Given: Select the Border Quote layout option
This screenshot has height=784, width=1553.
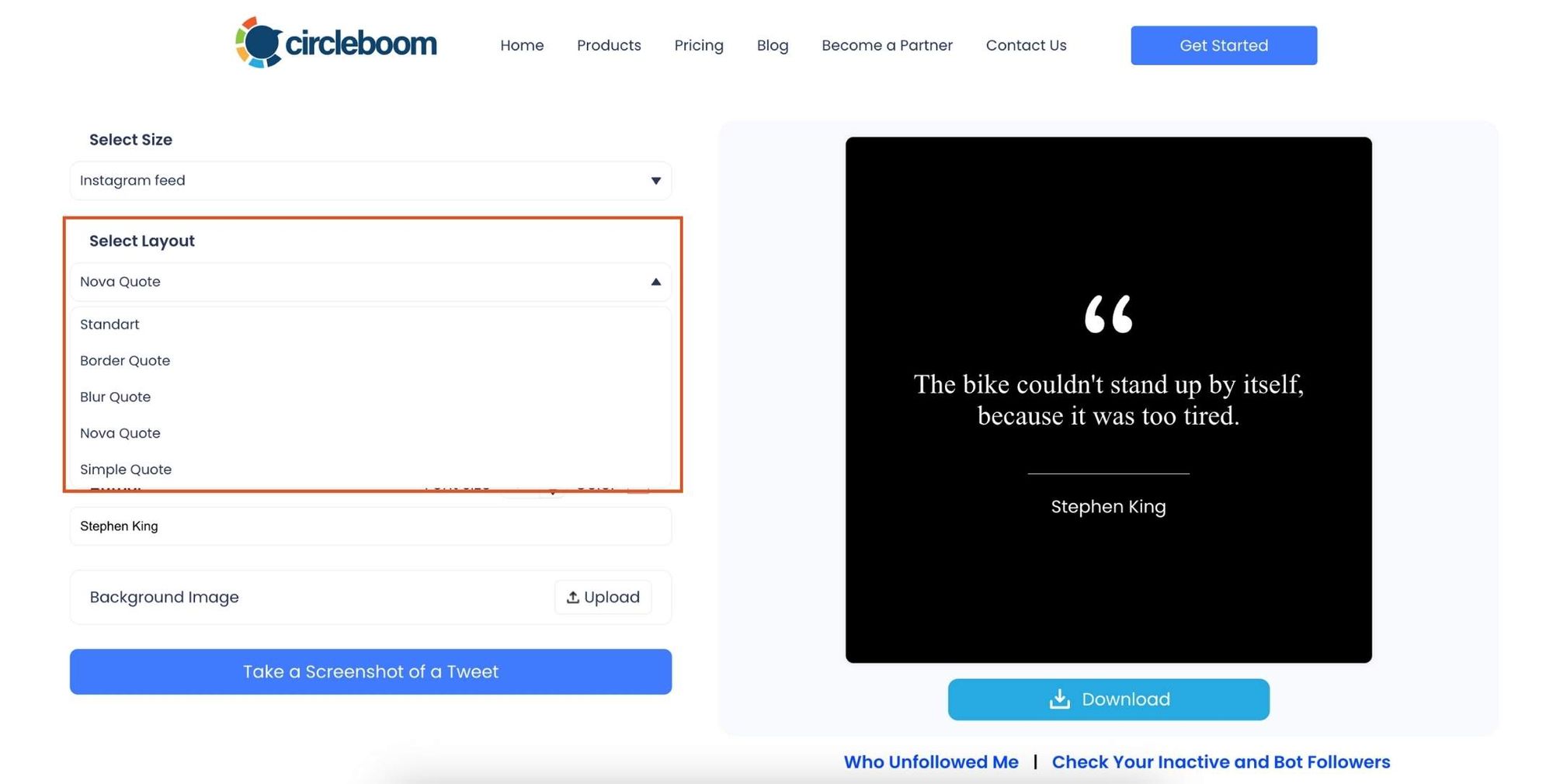Looking at the screenshot, I should (x=125, y=360).
